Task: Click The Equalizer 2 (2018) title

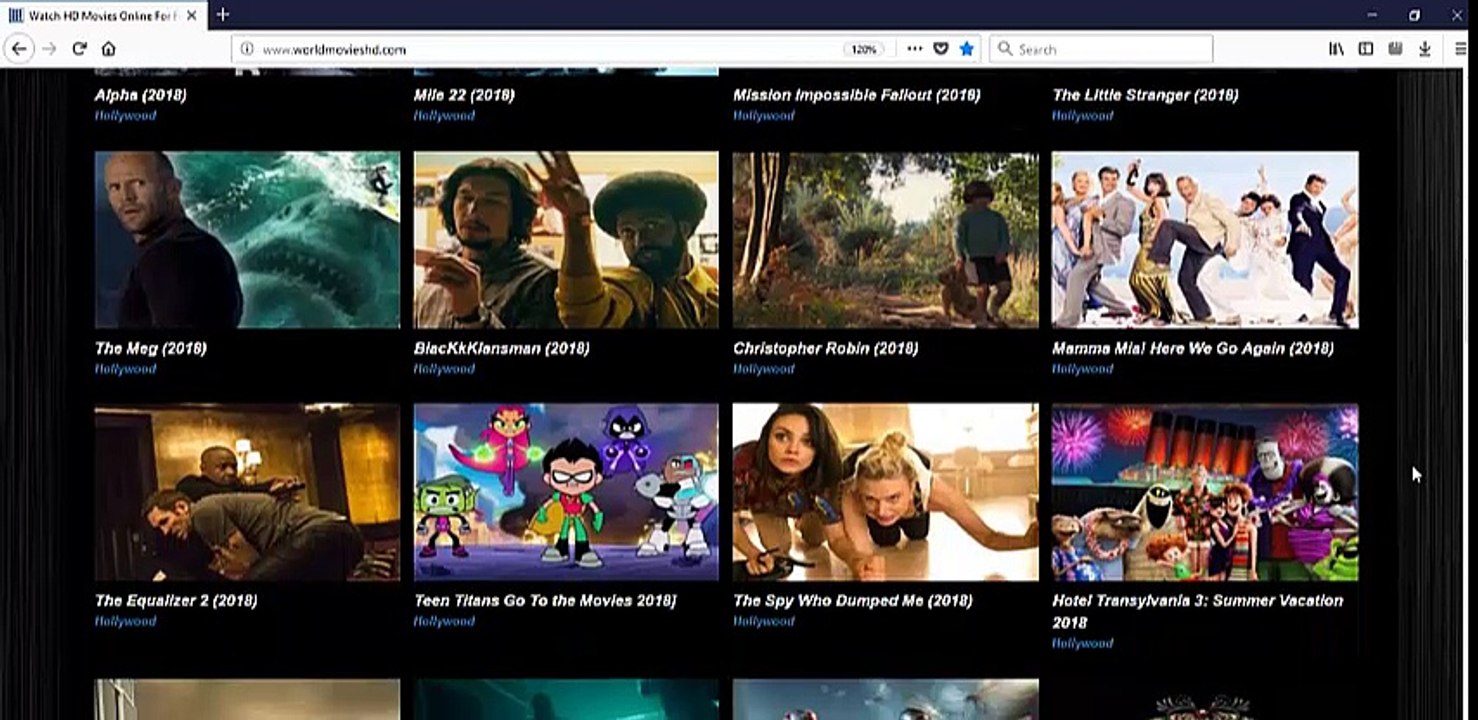Action: pos(176,600)
